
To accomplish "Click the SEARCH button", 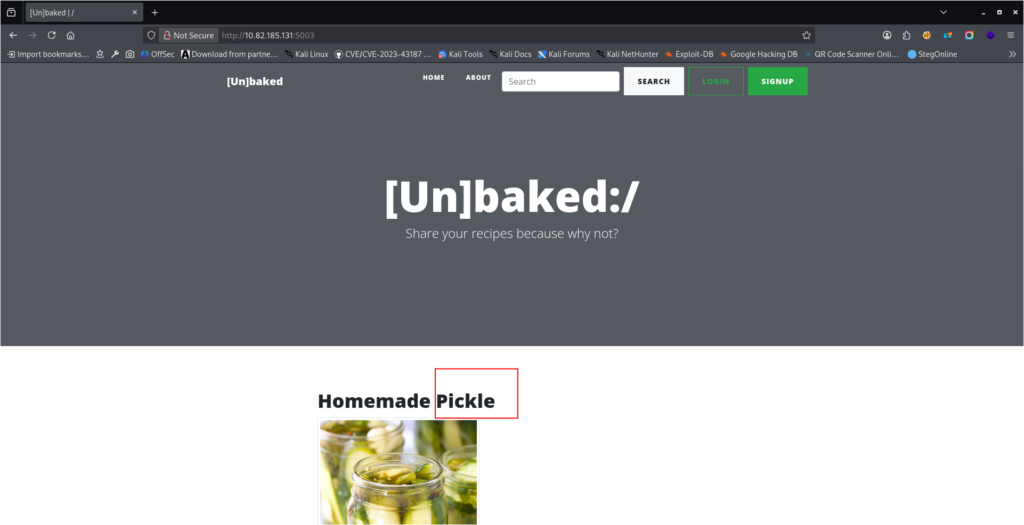I will point(654,82).
